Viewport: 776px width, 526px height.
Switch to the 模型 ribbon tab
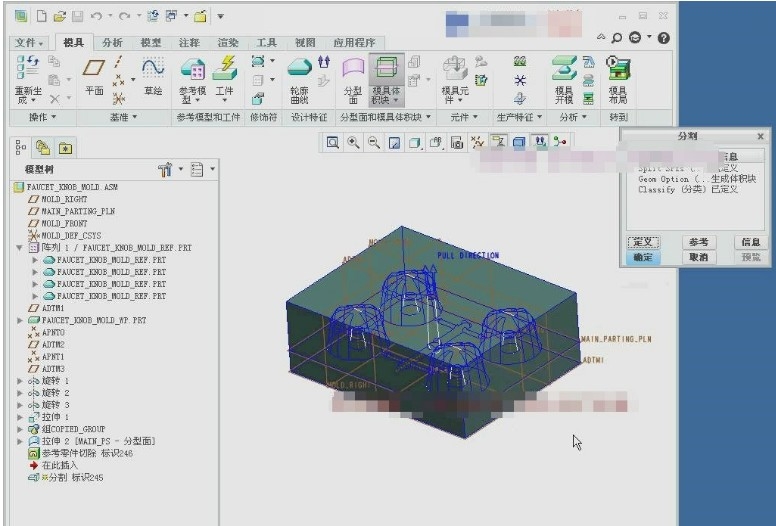coord(151,43)
